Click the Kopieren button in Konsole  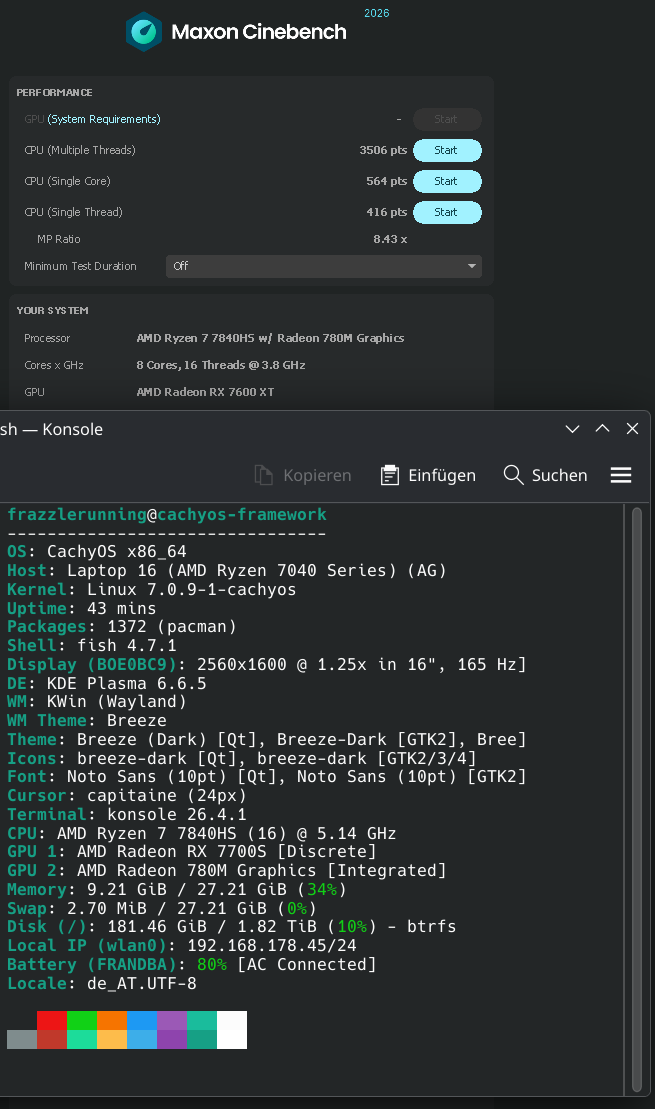pos(303,475)
